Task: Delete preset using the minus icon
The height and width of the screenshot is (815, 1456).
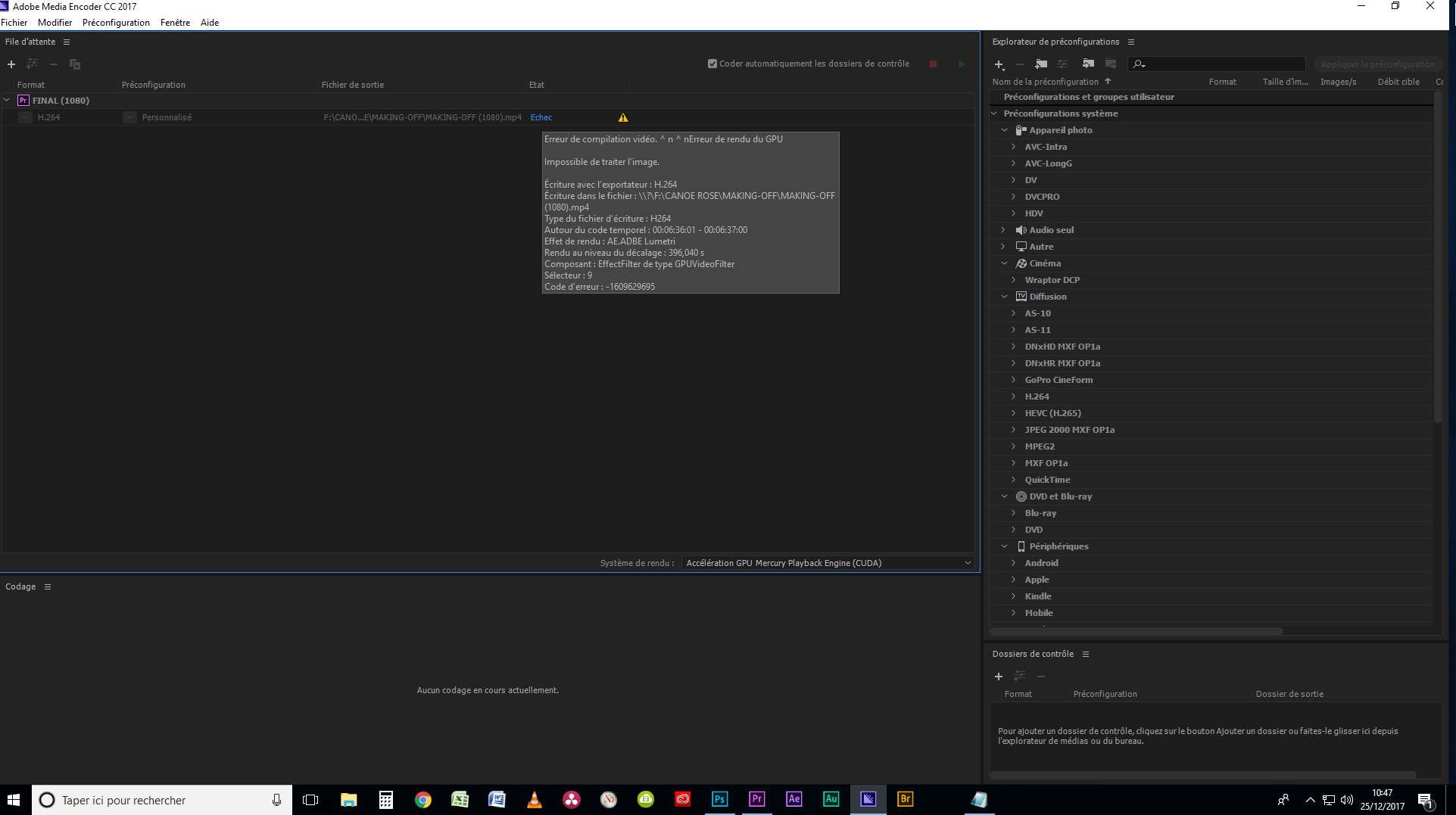Action: pos(1020,64)
